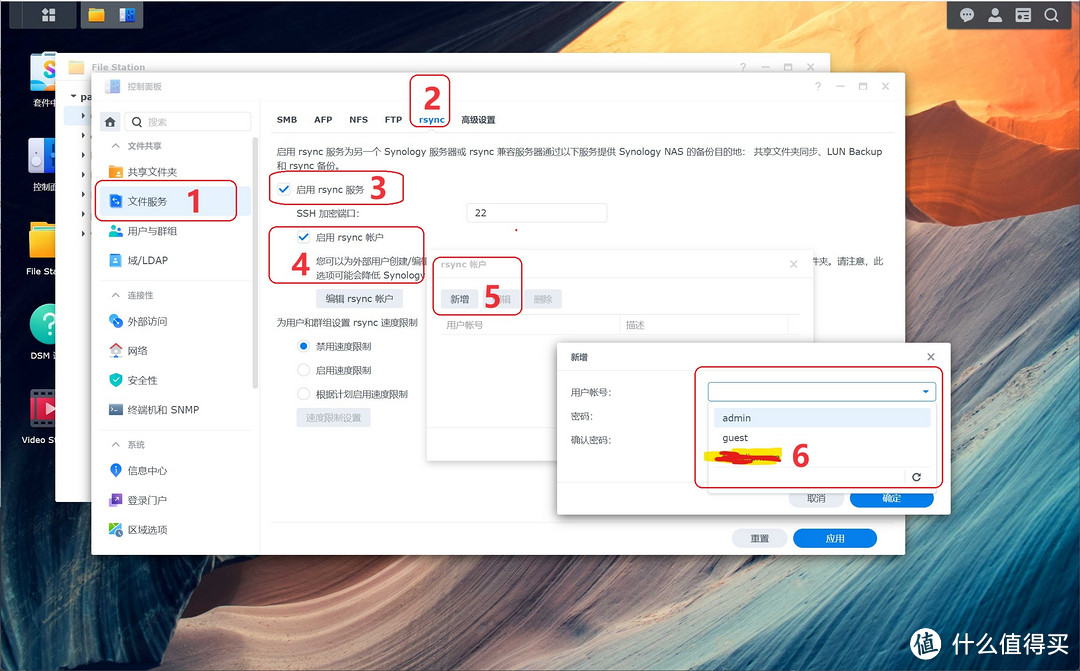Click the Description (描述) column header

coord(704,324)
